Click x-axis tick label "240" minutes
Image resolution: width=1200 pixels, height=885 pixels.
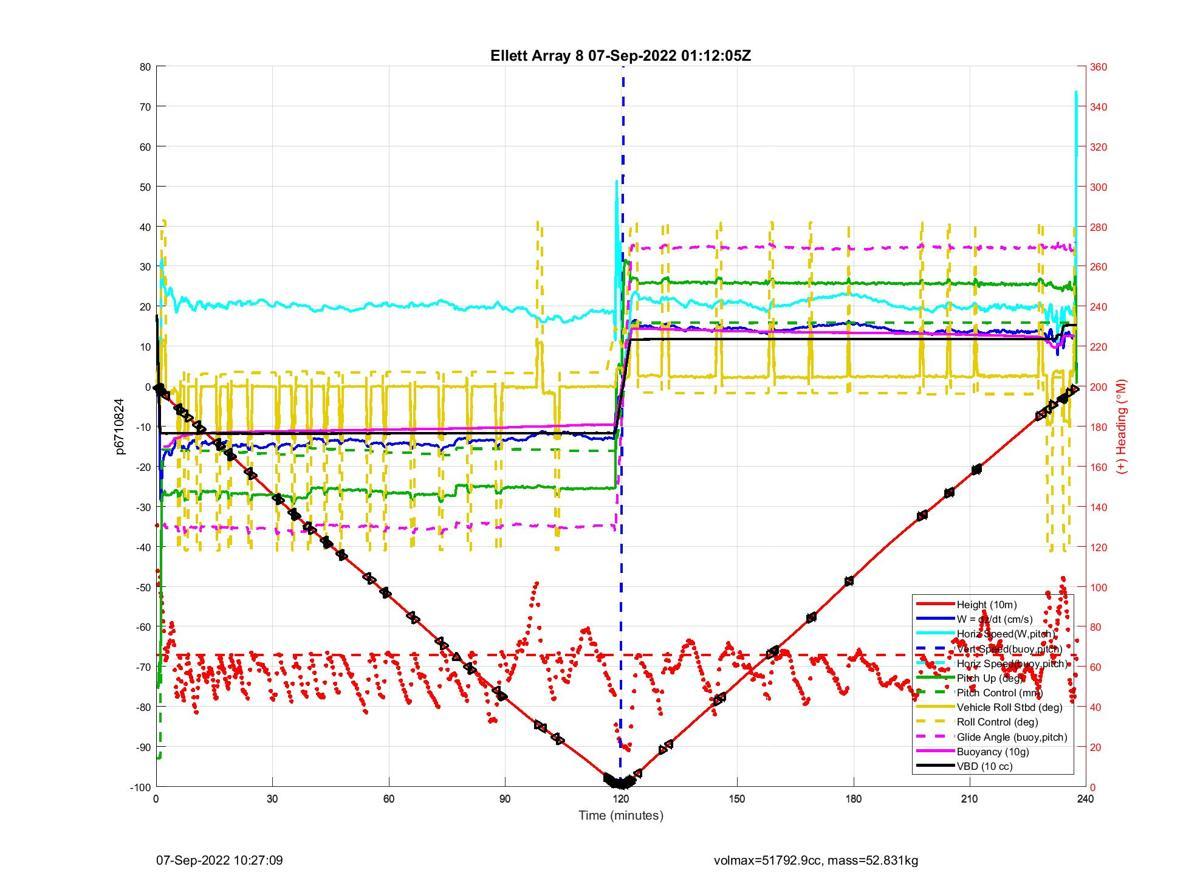click(1085, 799)
